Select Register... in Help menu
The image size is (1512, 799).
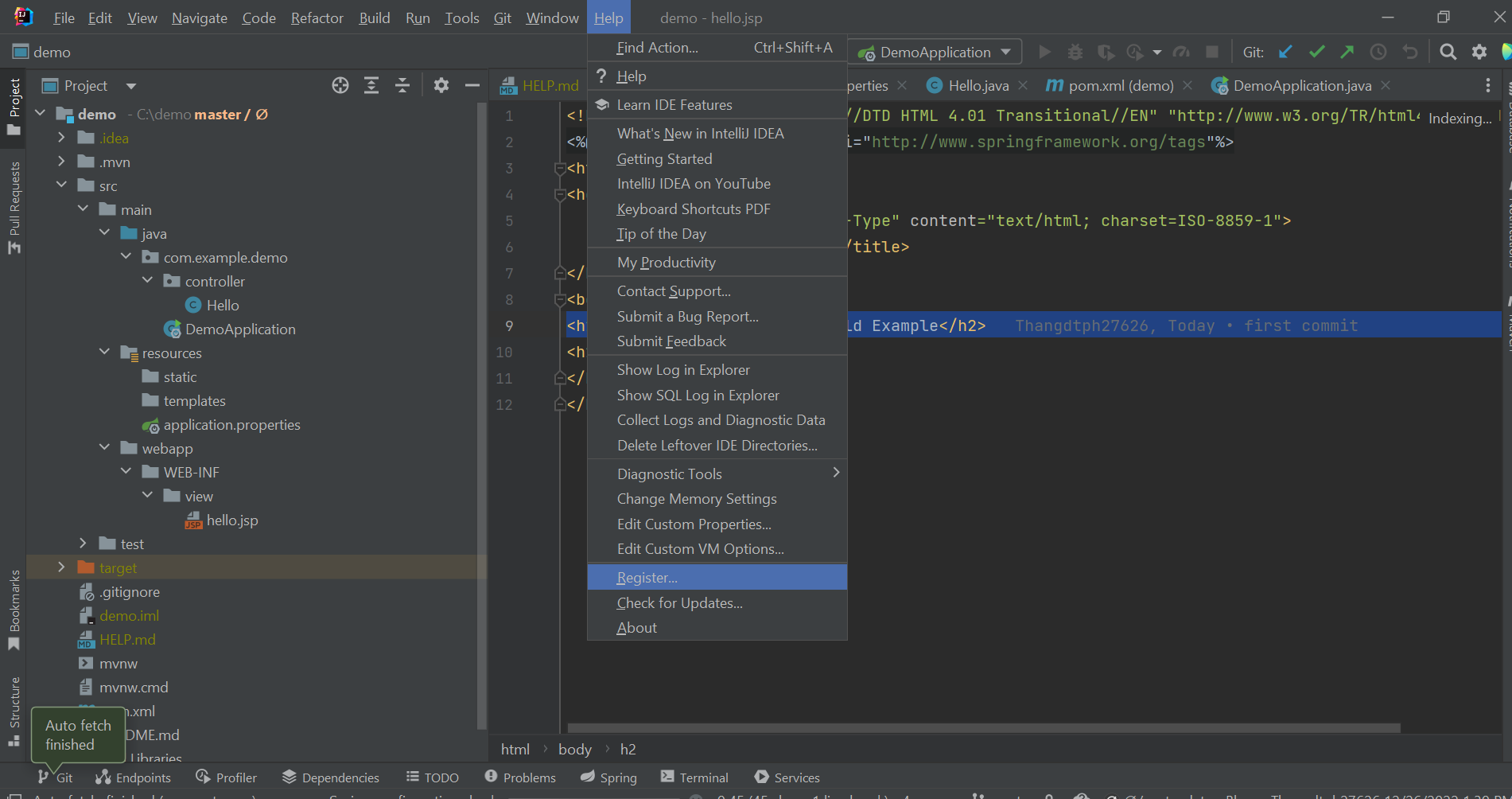pos(717,577)
